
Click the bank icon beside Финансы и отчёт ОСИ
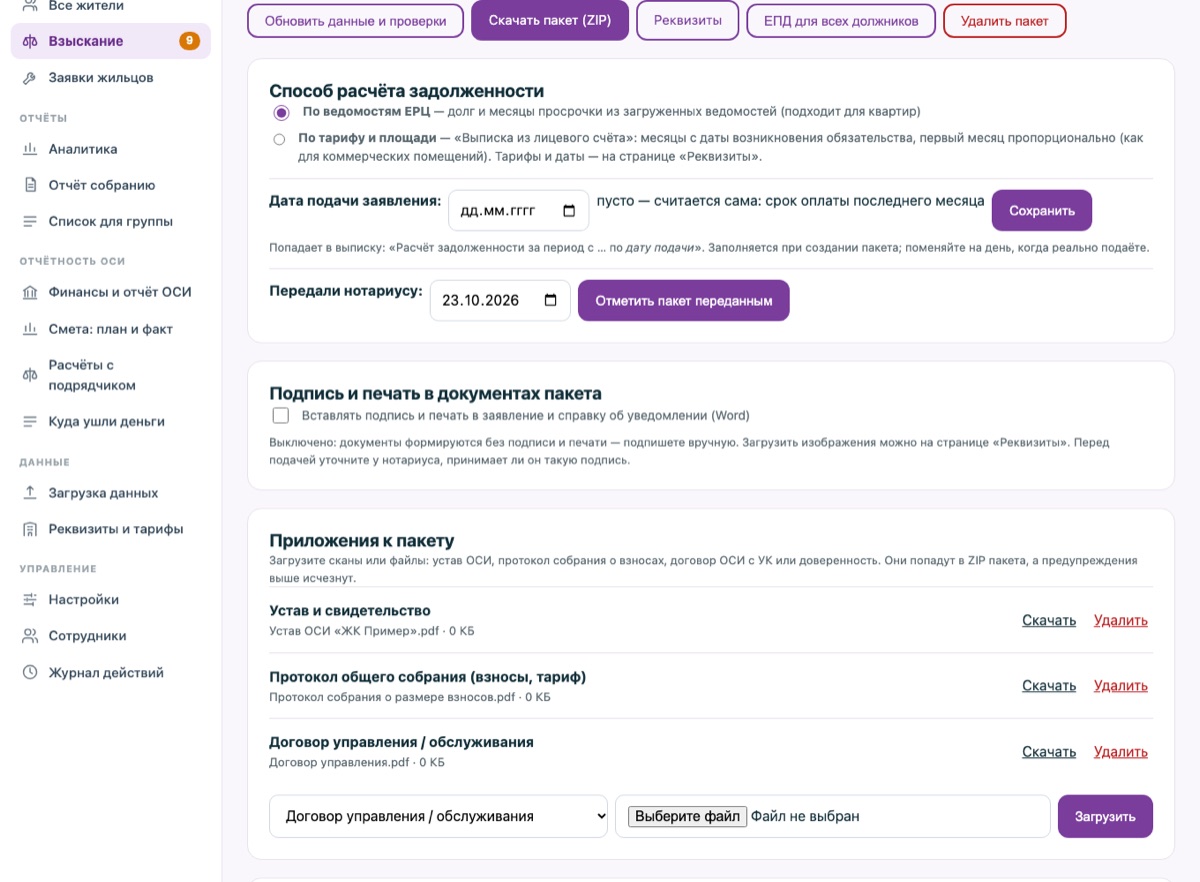click(30, 292)
